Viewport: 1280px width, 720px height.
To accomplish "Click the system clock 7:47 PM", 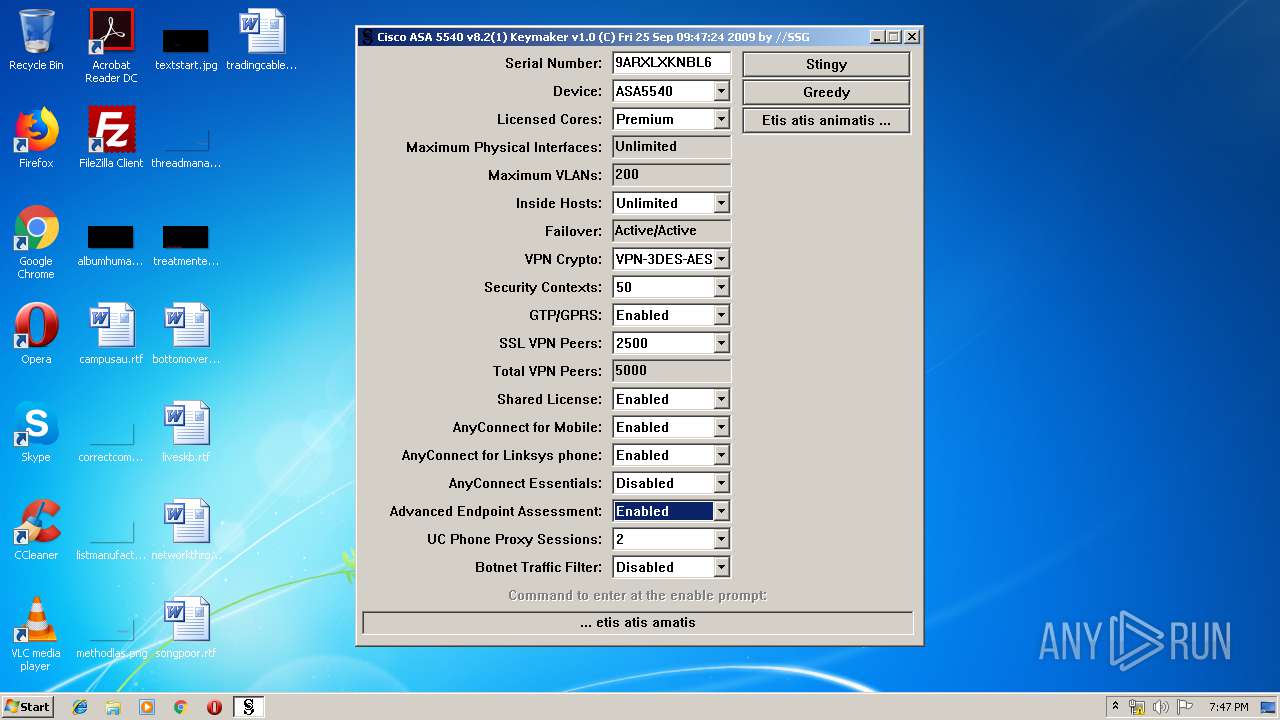I will [x=1228, y=707].
